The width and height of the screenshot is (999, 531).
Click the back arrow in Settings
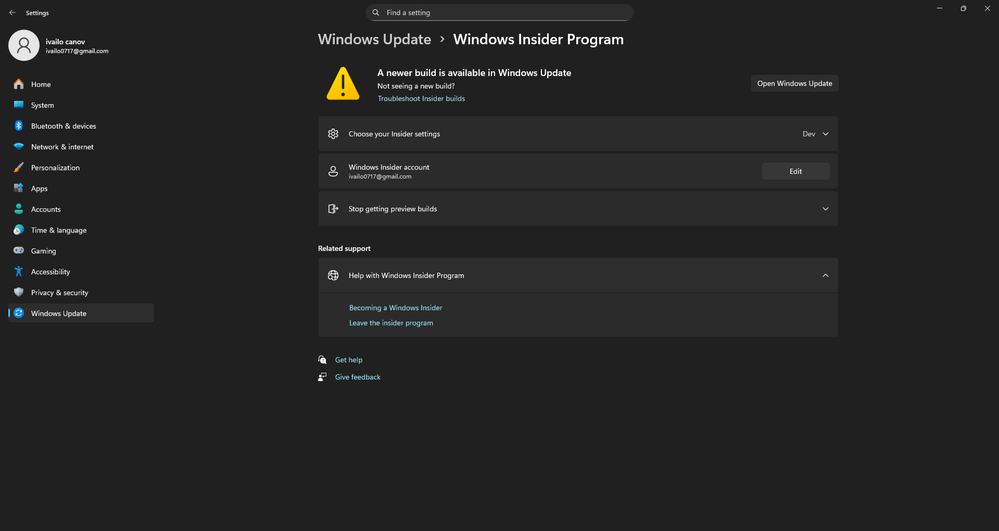pyautogui.click(x=12, y=13)
